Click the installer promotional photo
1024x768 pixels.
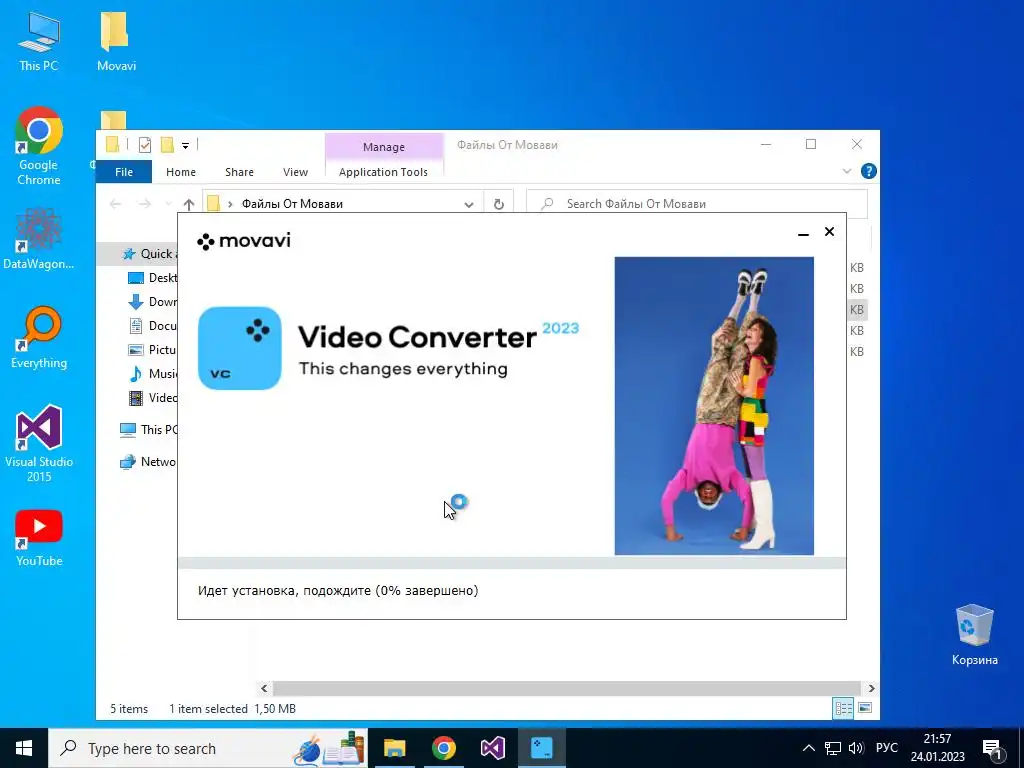714,406
